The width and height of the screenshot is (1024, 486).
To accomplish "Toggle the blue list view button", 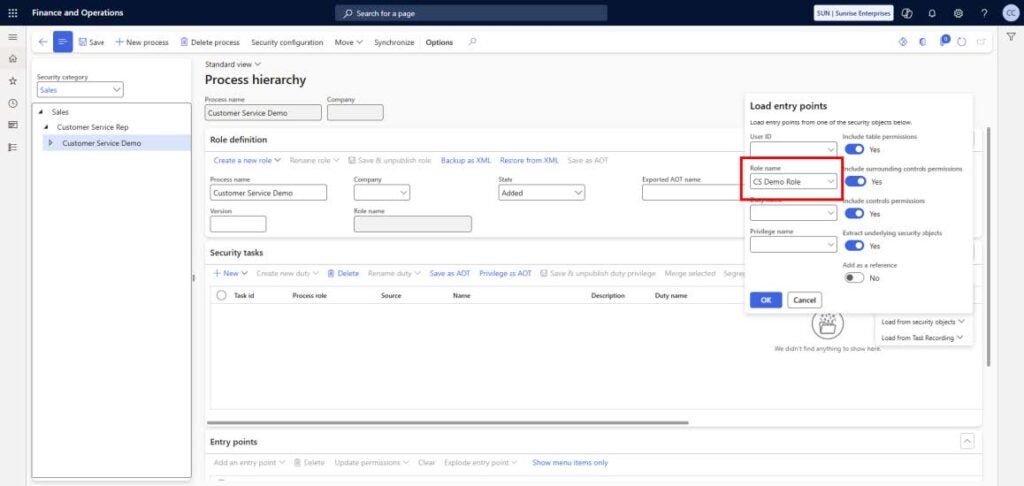I will [x=63, y=42].
